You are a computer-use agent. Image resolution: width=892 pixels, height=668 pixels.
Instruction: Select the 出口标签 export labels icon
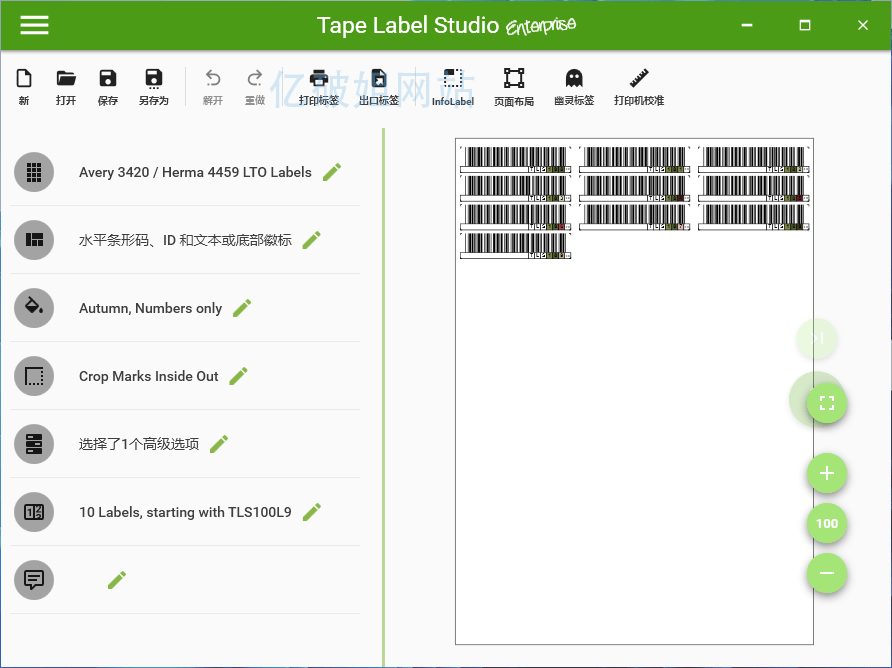(379, 86)
